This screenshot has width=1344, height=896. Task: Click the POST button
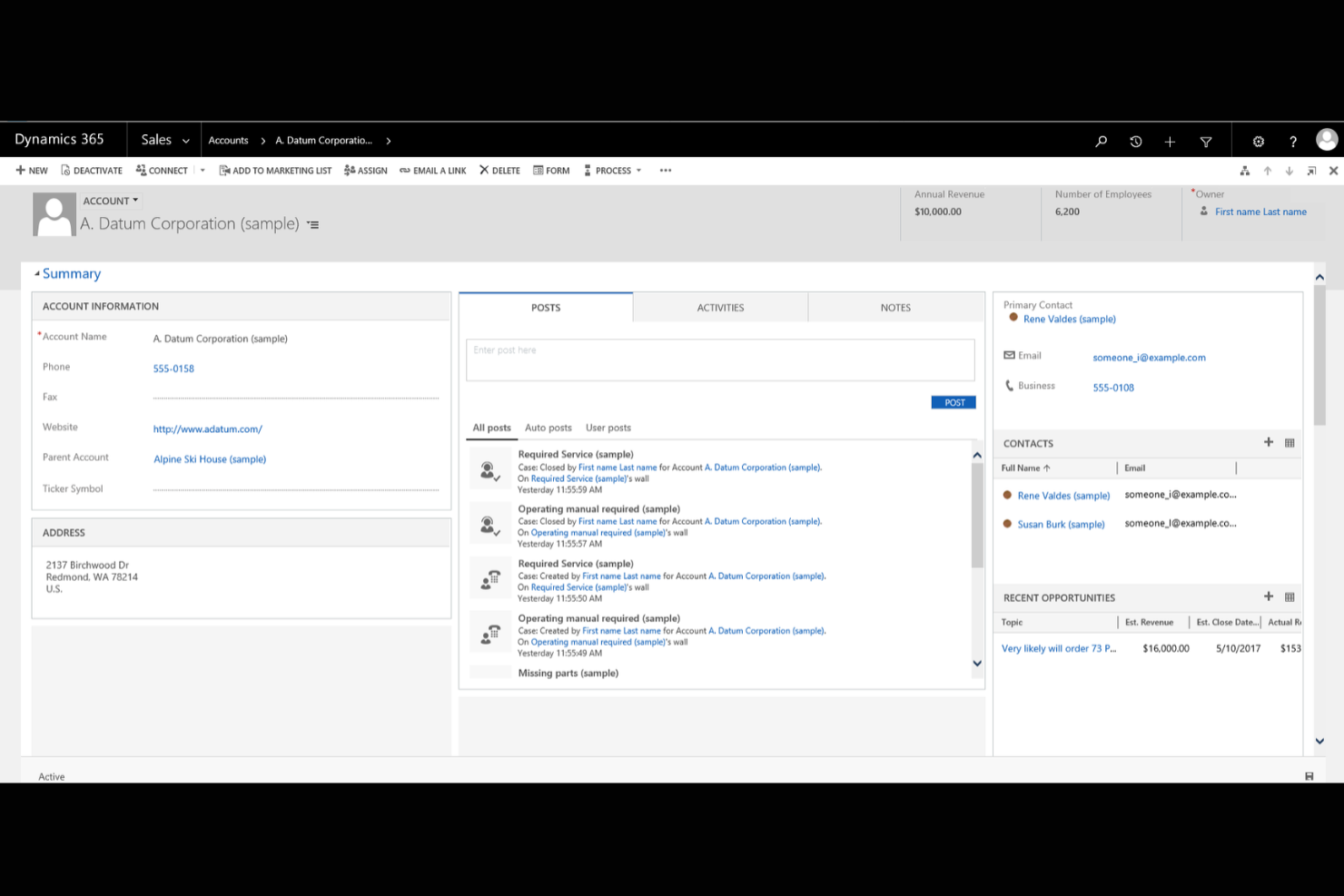[953, 402]
